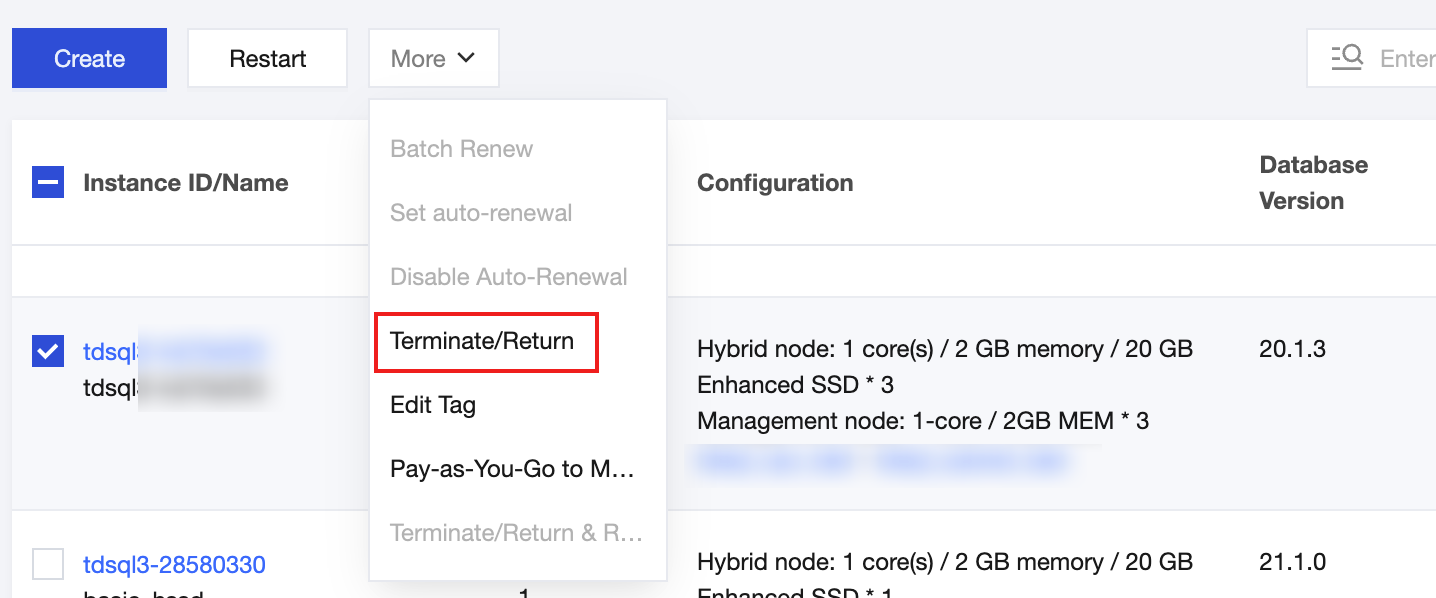Open the tdsql3-28580330 instance link
The image size is (1436, 598).
point(174,565)
